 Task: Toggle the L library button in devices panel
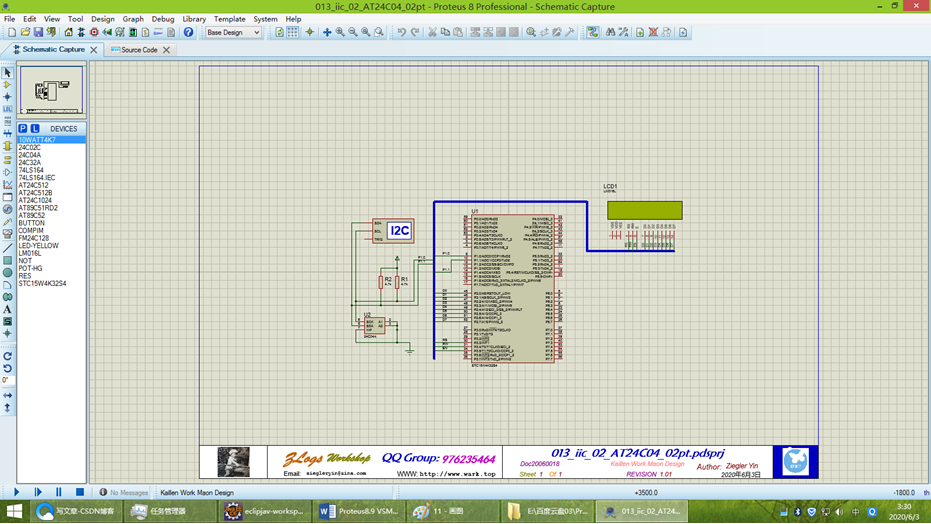[35, 129]
